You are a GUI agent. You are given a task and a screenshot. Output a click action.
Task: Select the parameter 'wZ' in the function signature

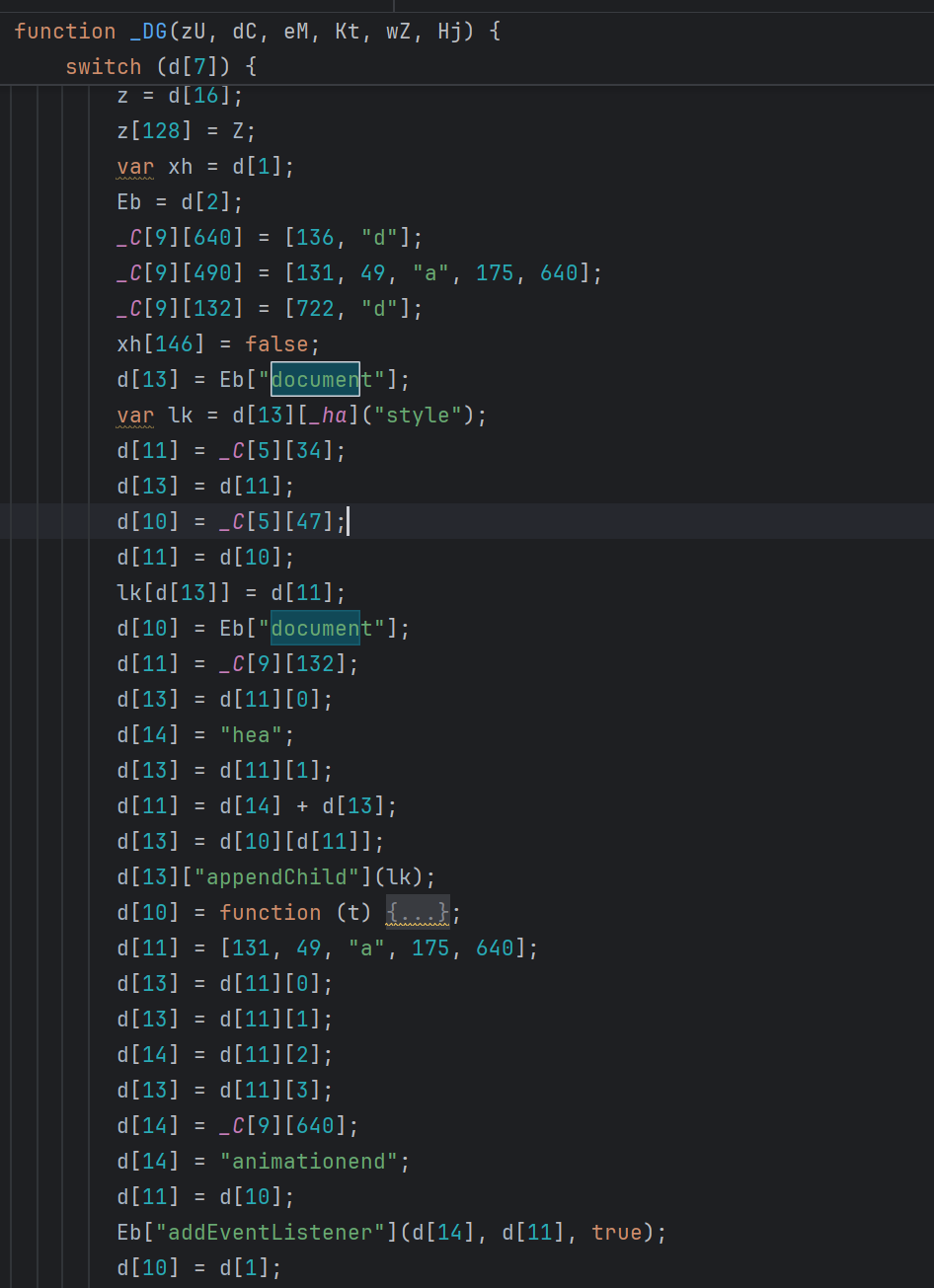(x=399, y=32)
